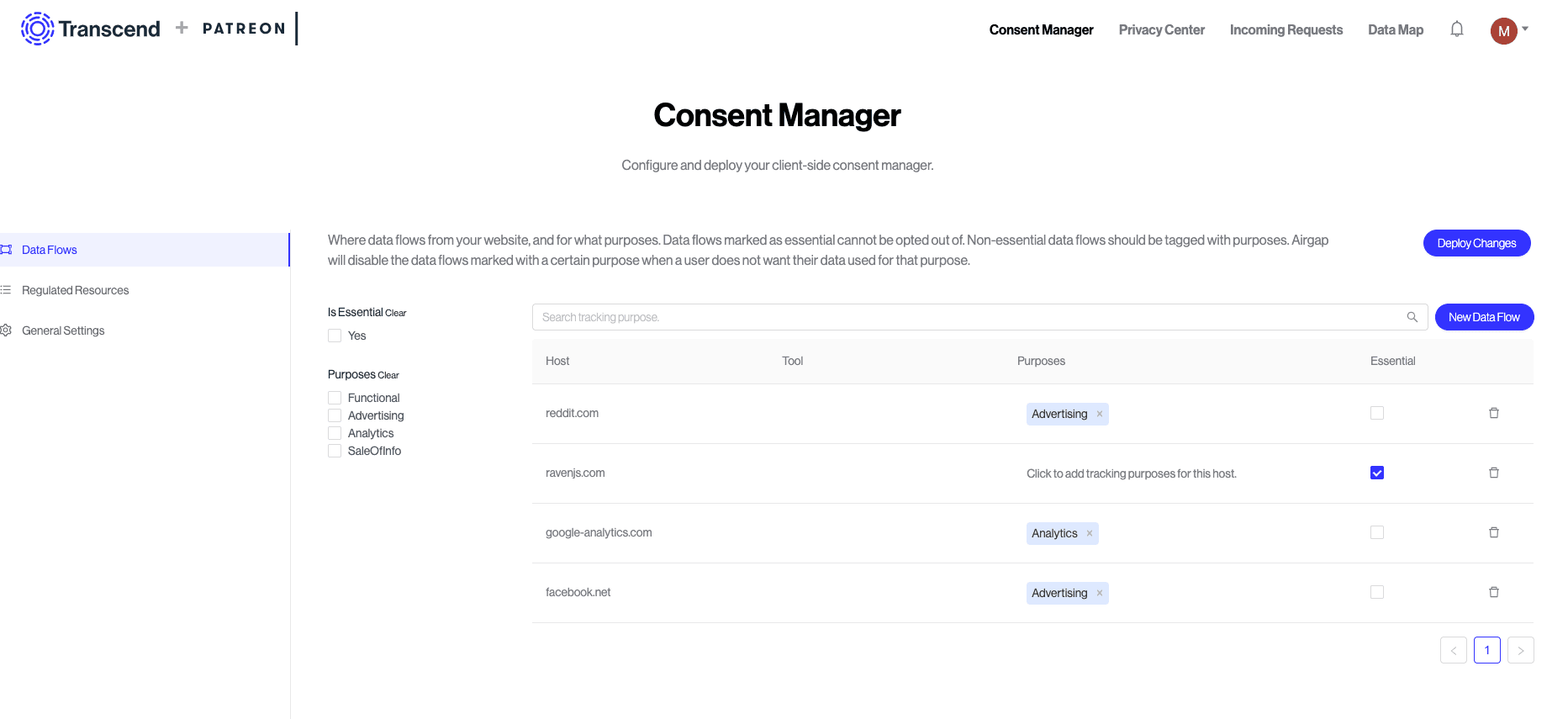Go to next page of results
Screen dimensions: 1568x719
pyautogui.click(x=1520, y=650)
